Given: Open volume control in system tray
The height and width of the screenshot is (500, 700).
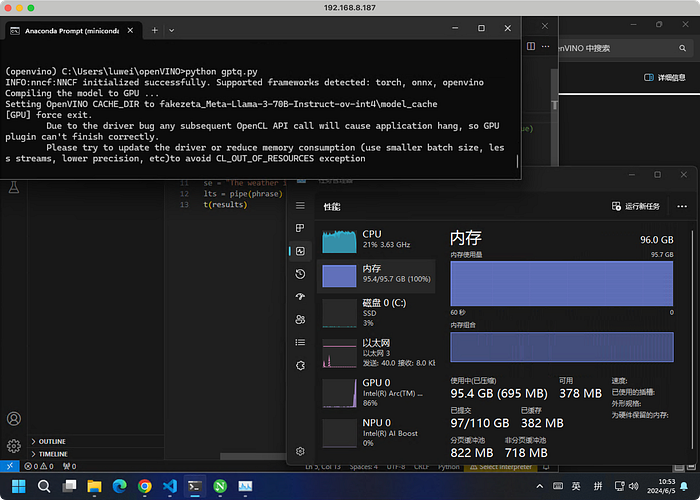Looking at the screenshot, I should (x=633, y=486).
